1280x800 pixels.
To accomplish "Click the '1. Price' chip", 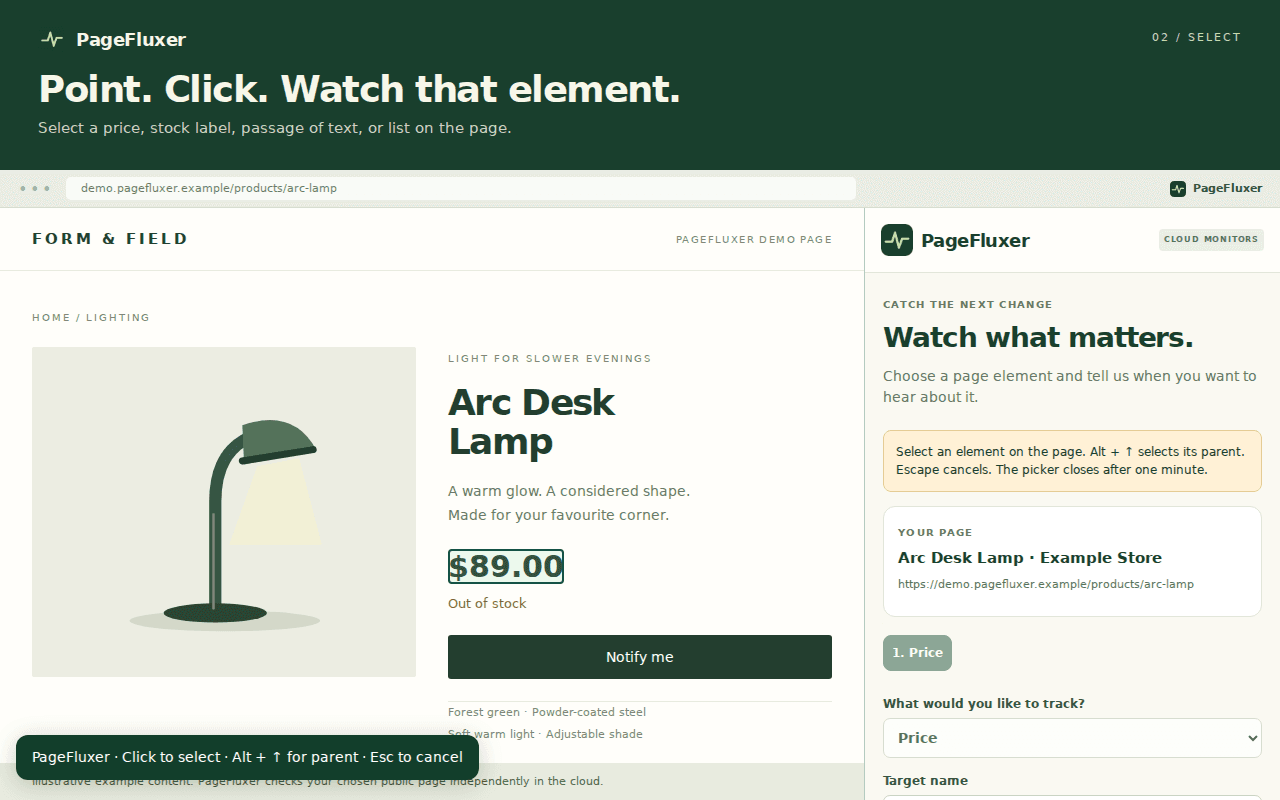I will coord(917,653).
